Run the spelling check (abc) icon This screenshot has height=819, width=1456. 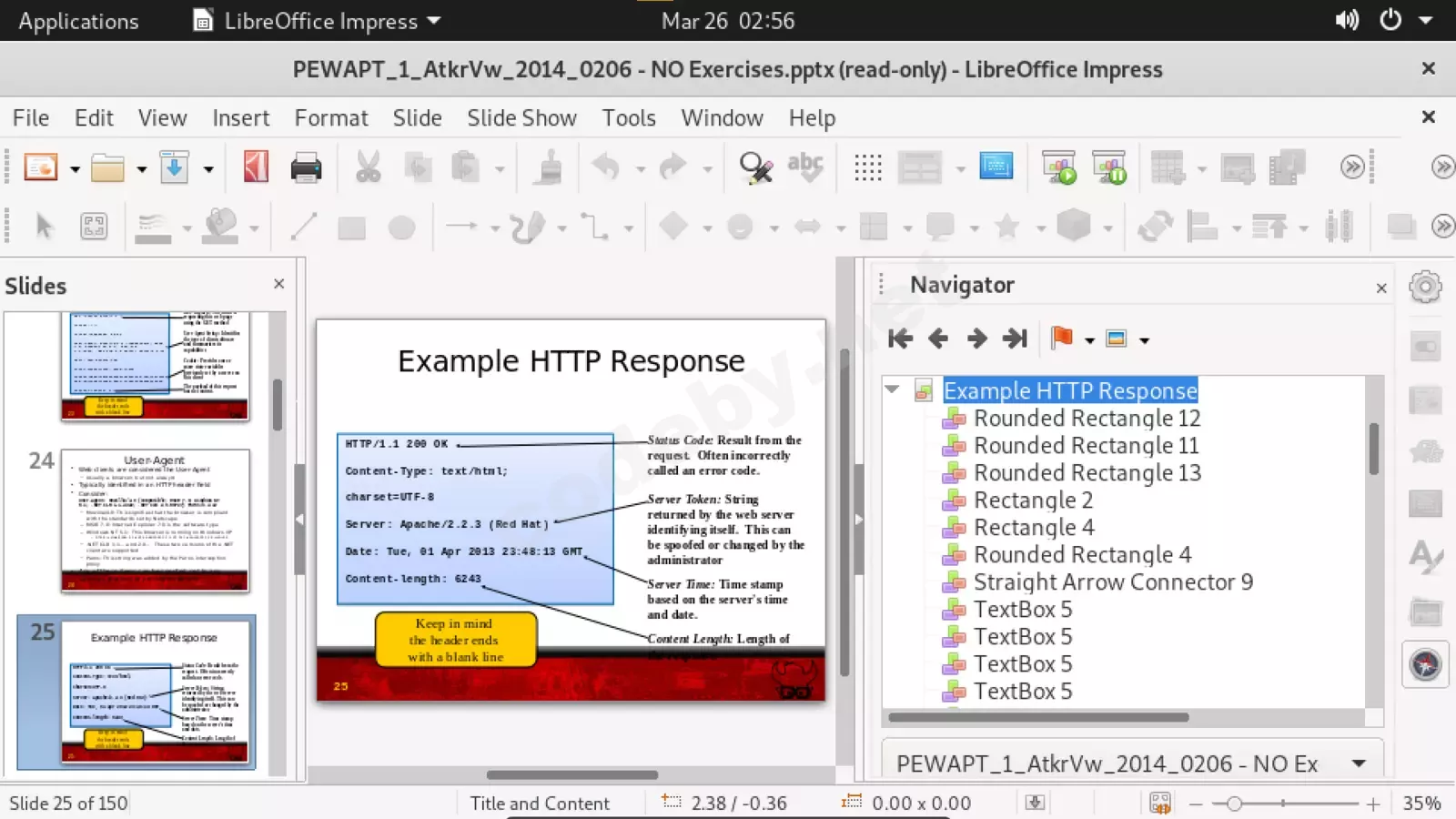pos(805,167)
